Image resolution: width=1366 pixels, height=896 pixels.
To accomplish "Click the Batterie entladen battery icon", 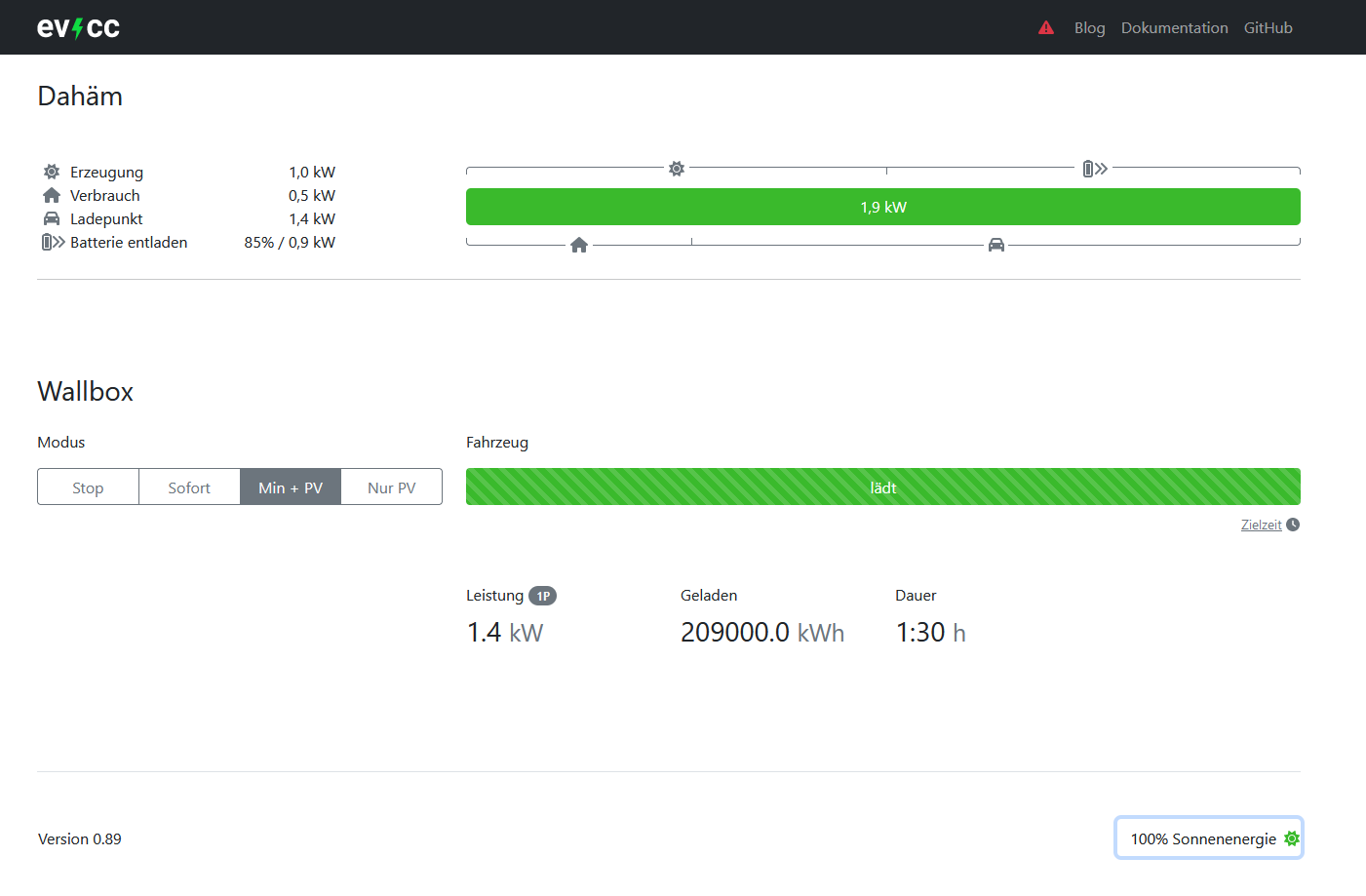I will (x=52, y=242).
